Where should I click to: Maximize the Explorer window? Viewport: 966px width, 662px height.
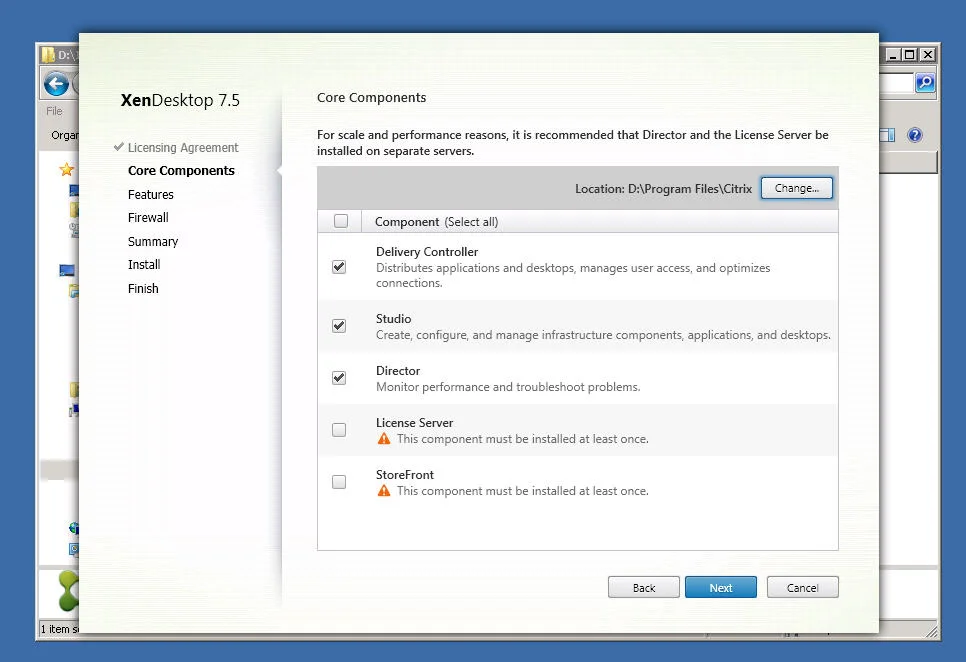[x=909, y=55]
